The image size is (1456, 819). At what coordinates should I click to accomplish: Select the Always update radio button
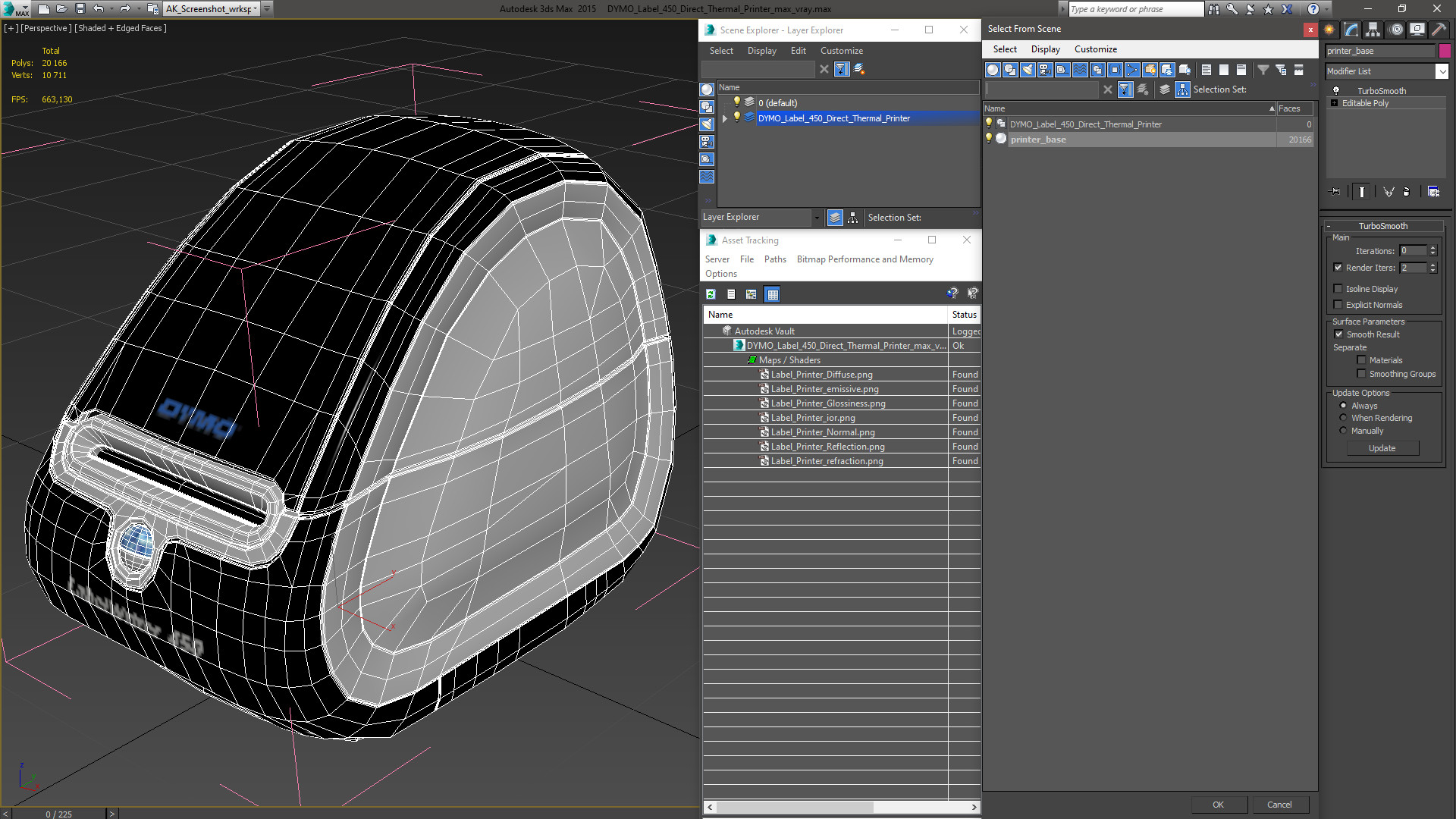click(1343, 406)
